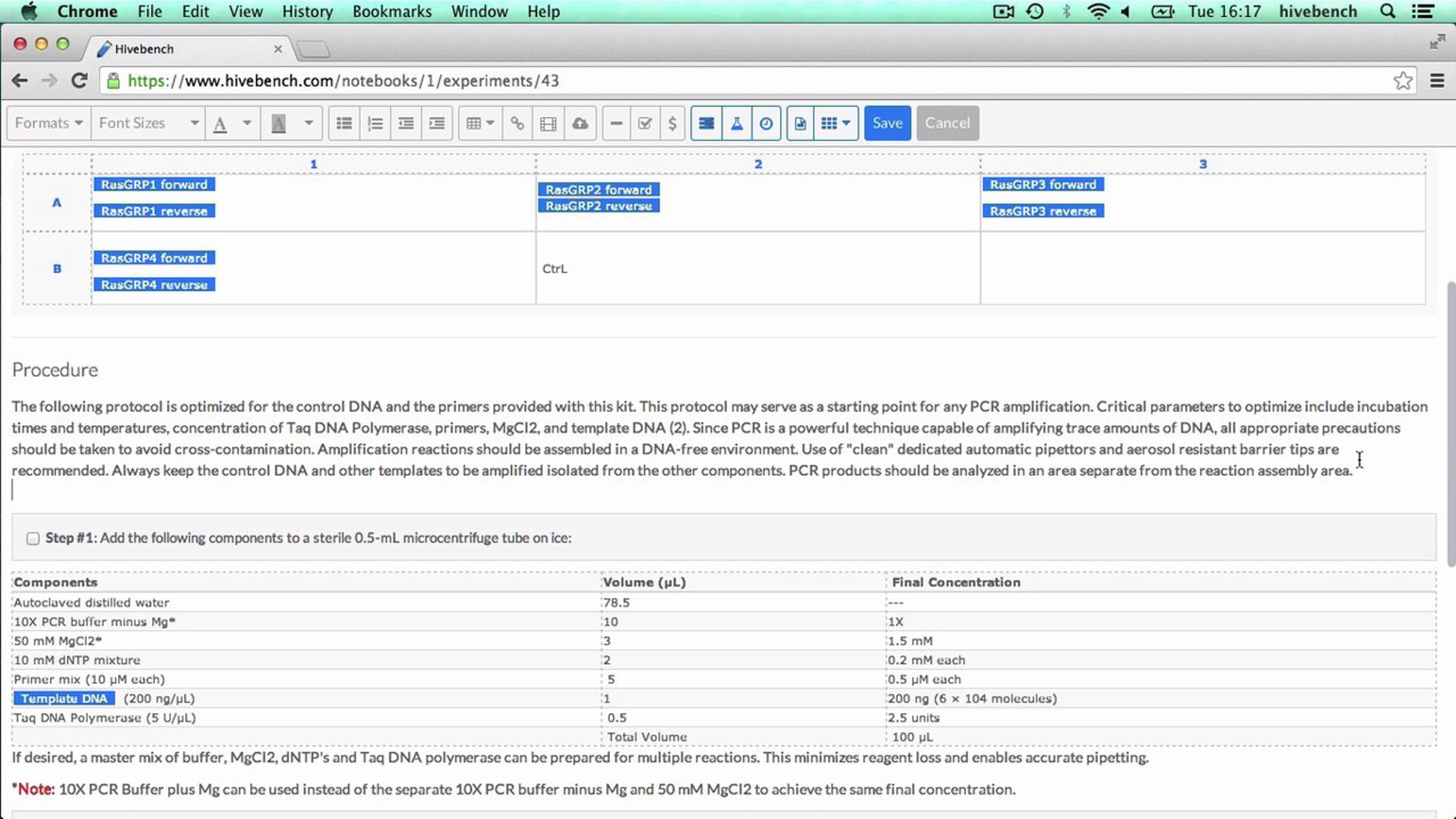Open the Help menu

(544, 12)
